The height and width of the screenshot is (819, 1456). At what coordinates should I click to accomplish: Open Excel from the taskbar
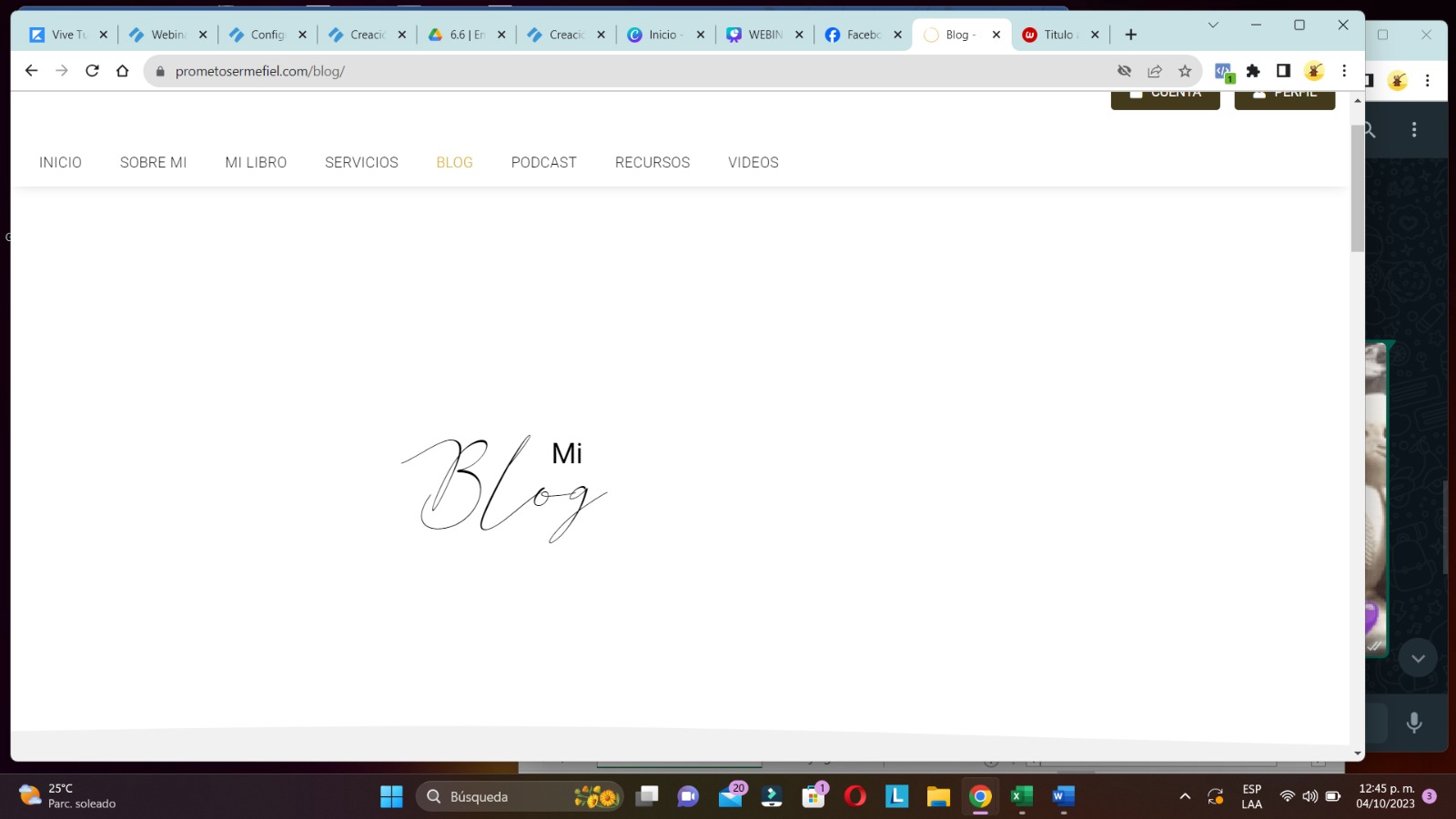click(1022, 797)
